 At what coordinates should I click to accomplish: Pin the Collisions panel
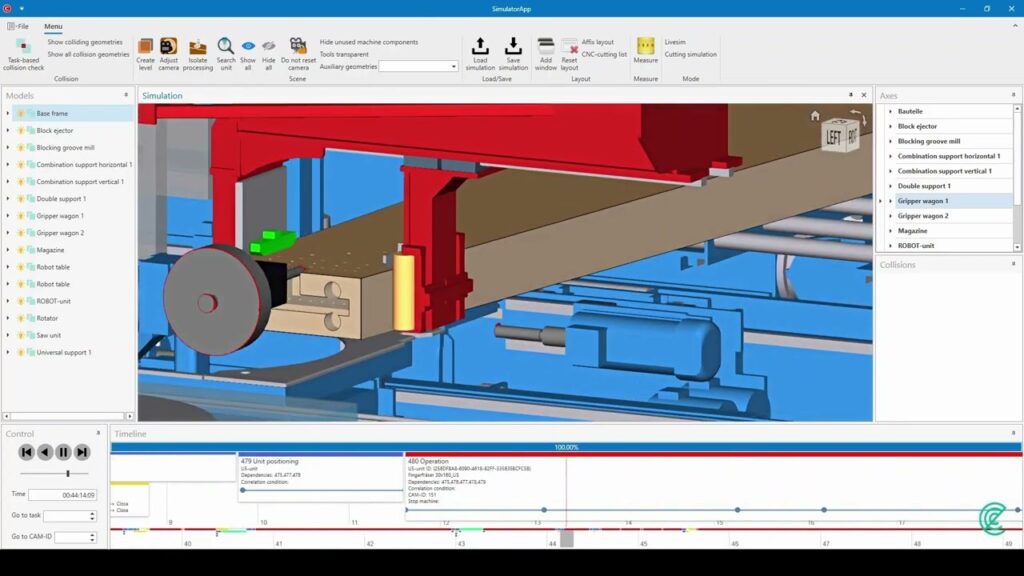pos(1014,264)
